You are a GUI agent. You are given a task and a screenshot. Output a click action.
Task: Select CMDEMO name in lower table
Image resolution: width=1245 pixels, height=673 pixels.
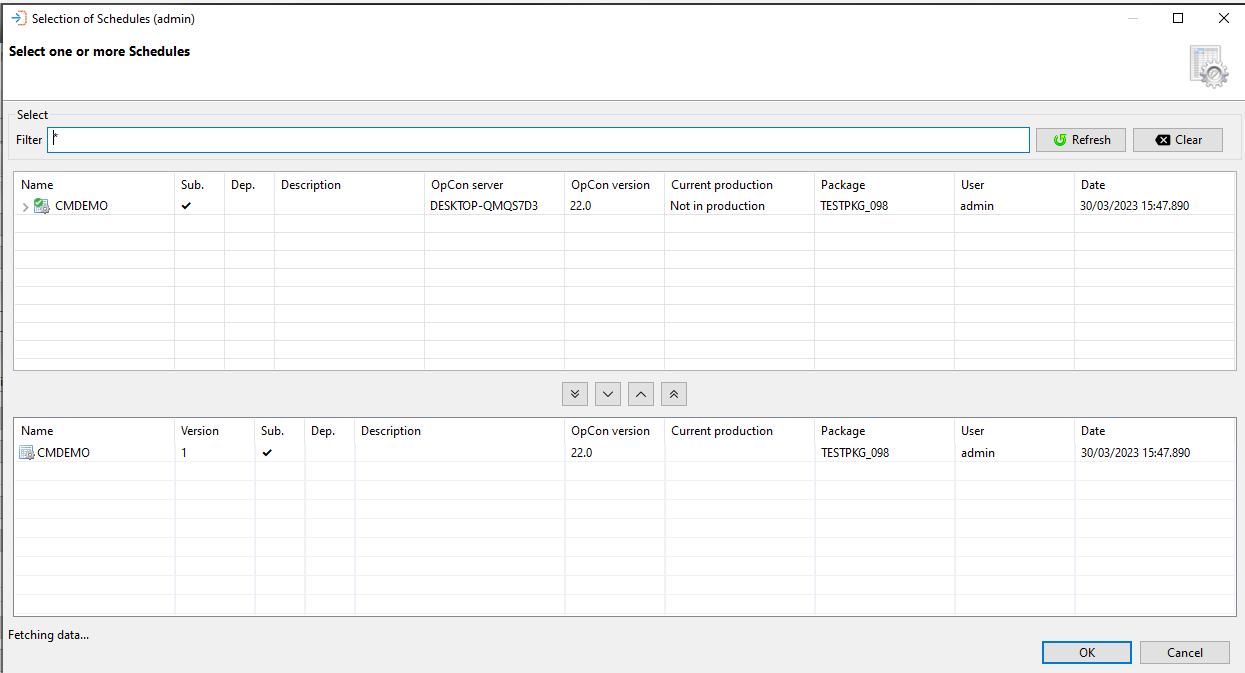pyautogui.click(x=63, y=453)
